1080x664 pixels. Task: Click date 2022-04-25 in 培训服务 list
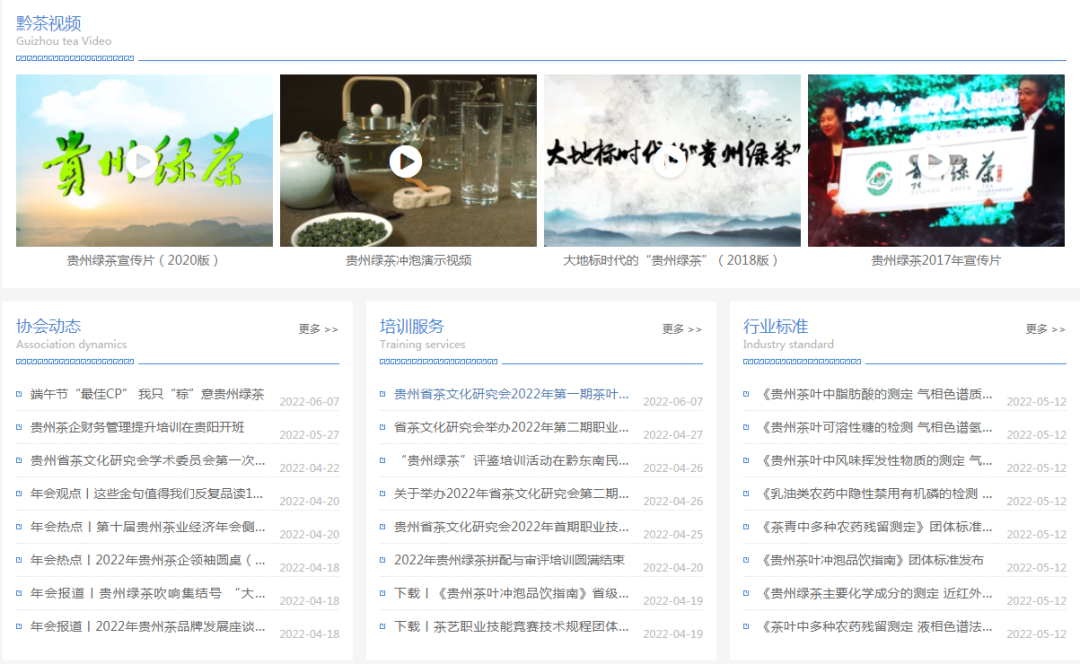point(673,534)
